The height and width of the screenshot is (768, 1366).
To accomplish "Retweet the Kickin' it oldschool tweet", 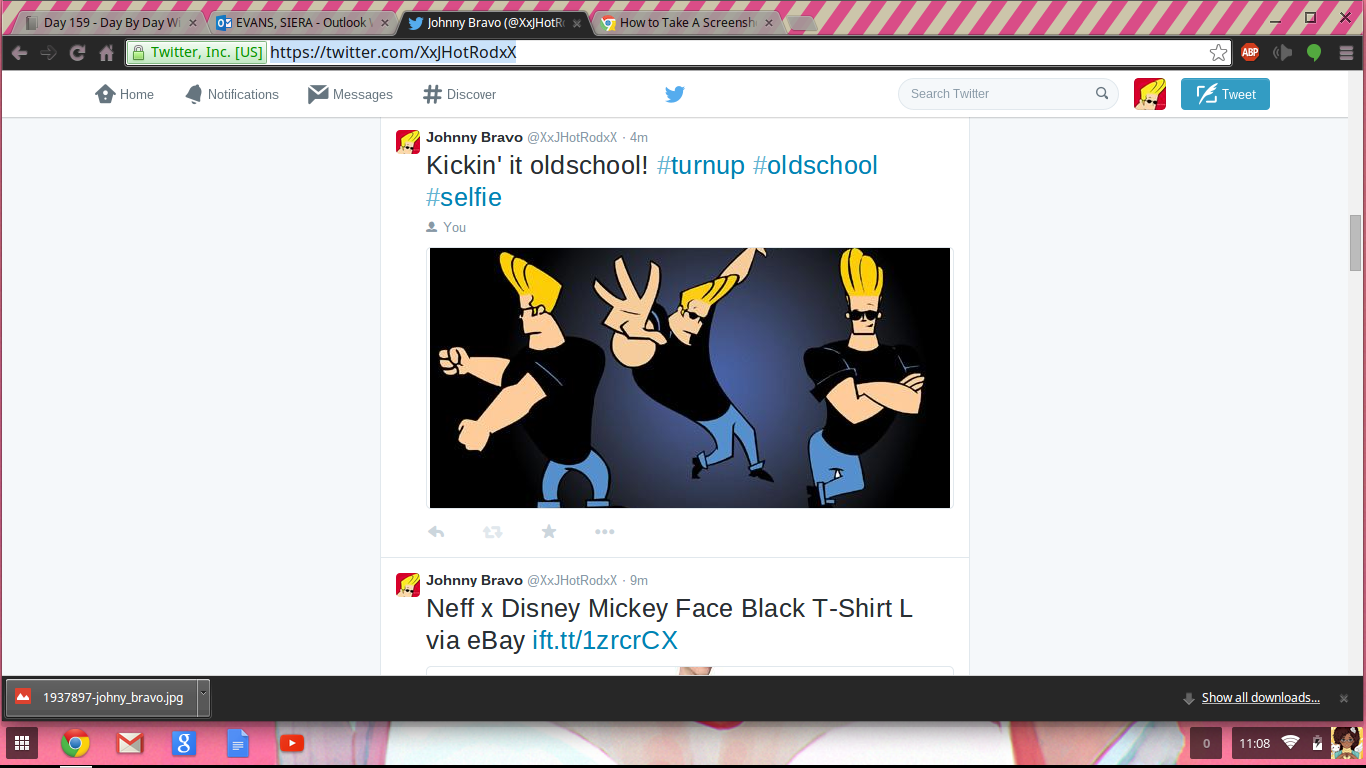I will click(x=492, y=532).
